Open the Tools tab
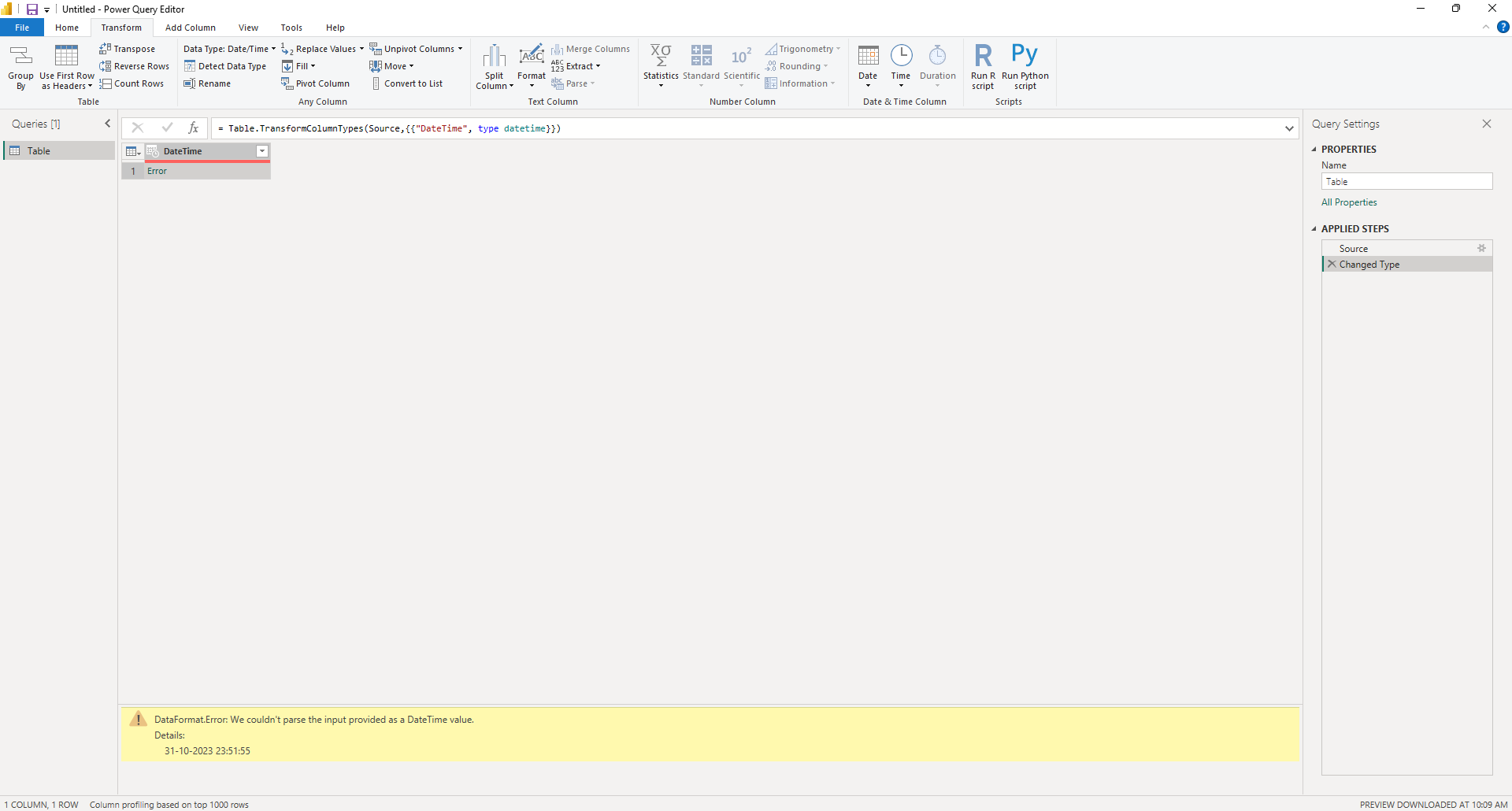This screenshot has height=811, width=1512. point(291,28)
